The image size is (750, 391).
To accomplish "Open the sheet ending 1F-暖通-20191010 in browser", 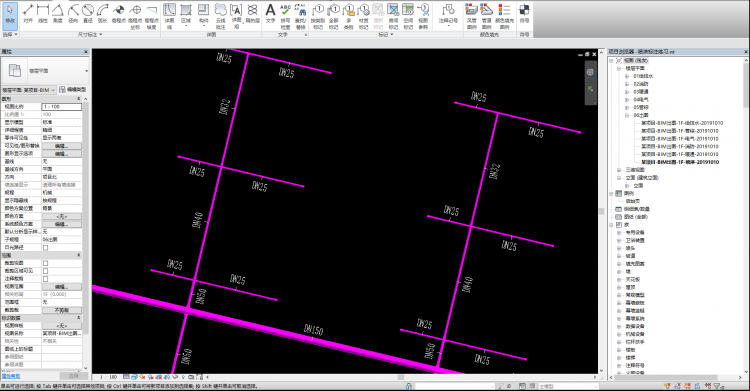I will coord(680,154).
